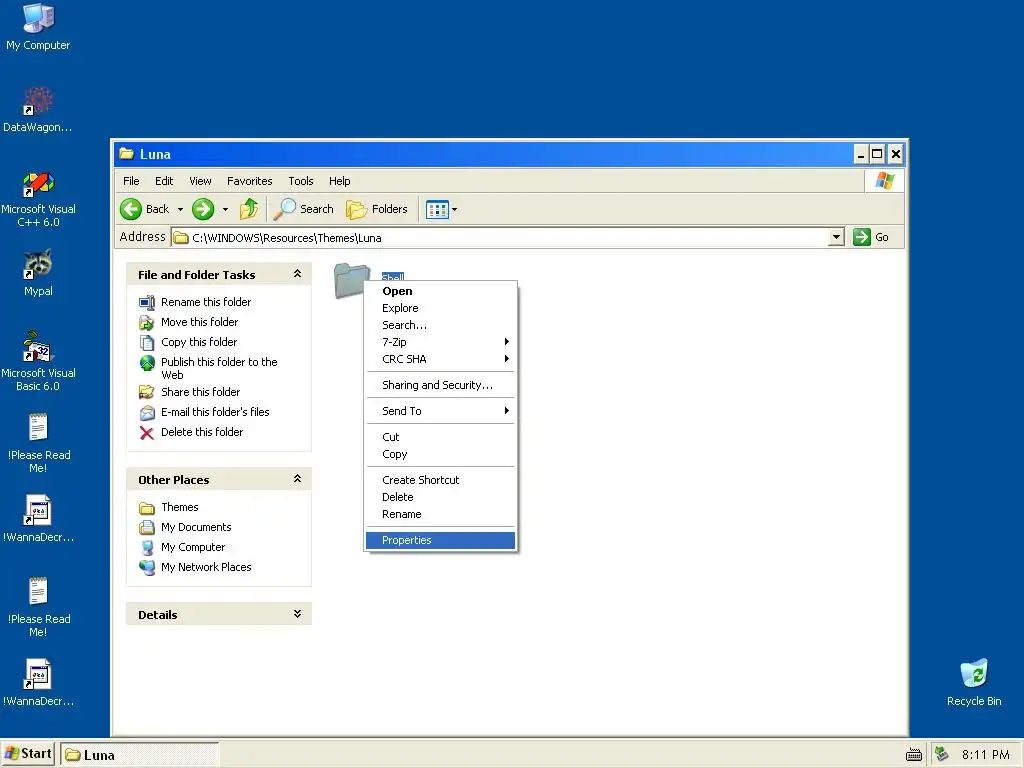
Task: Collapse the Other Places panel
Action: [297, 479]
